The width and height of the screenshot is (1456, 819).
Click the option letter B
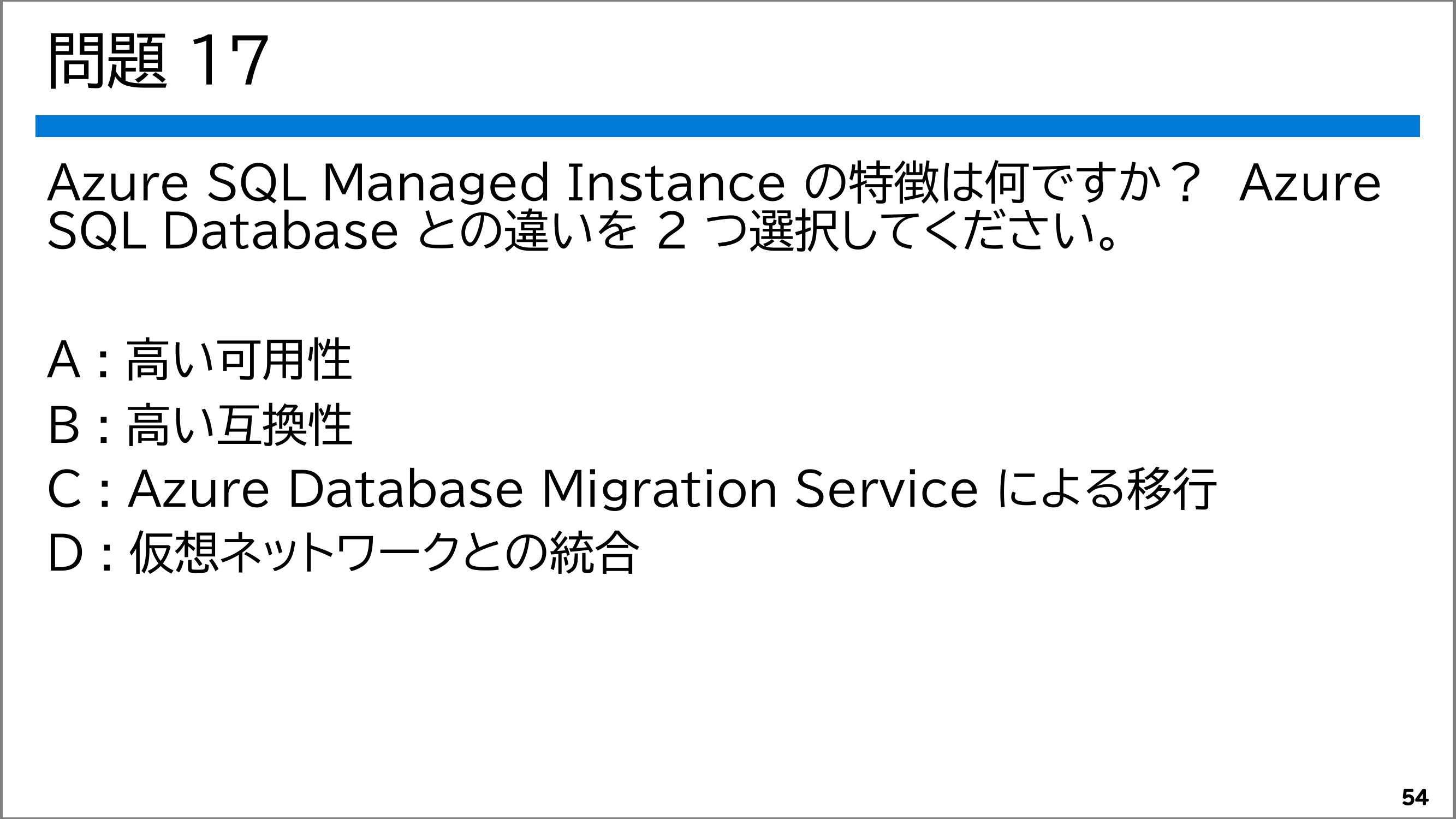click(63, 425)
